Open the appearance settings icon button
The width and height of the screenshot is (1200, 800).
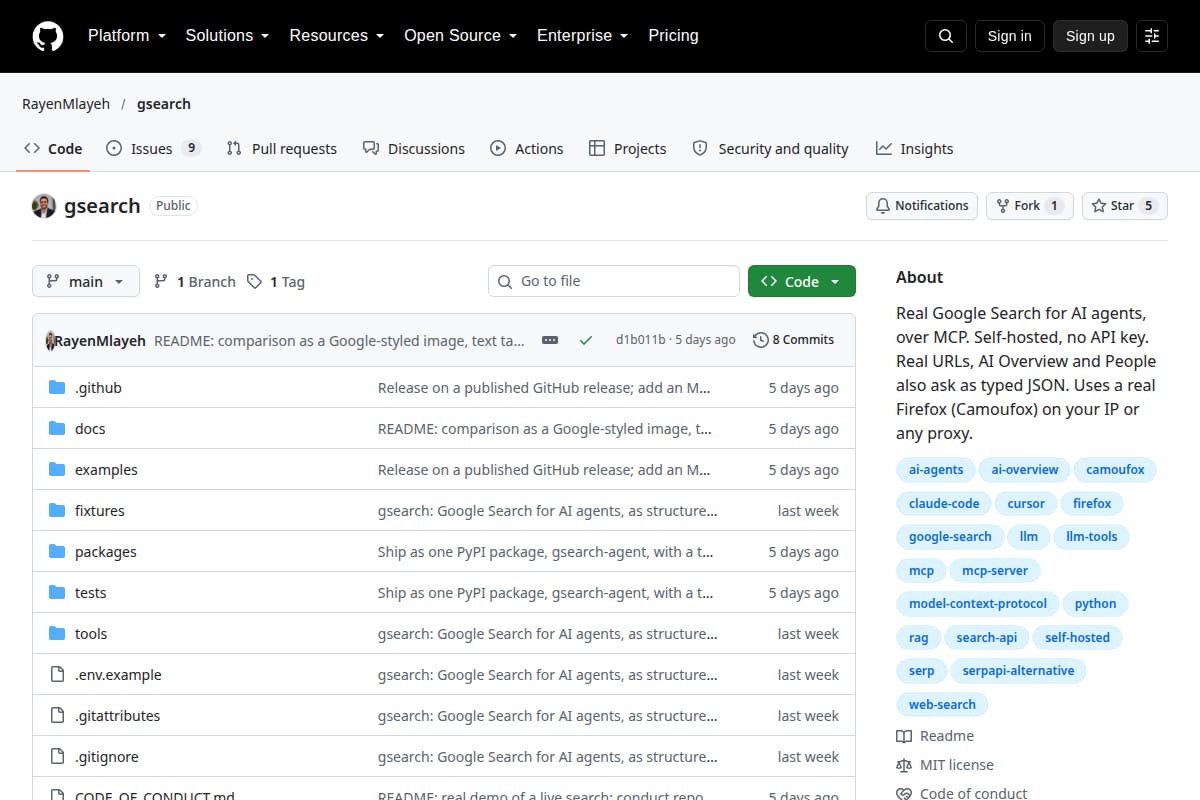coord(1152,36)
